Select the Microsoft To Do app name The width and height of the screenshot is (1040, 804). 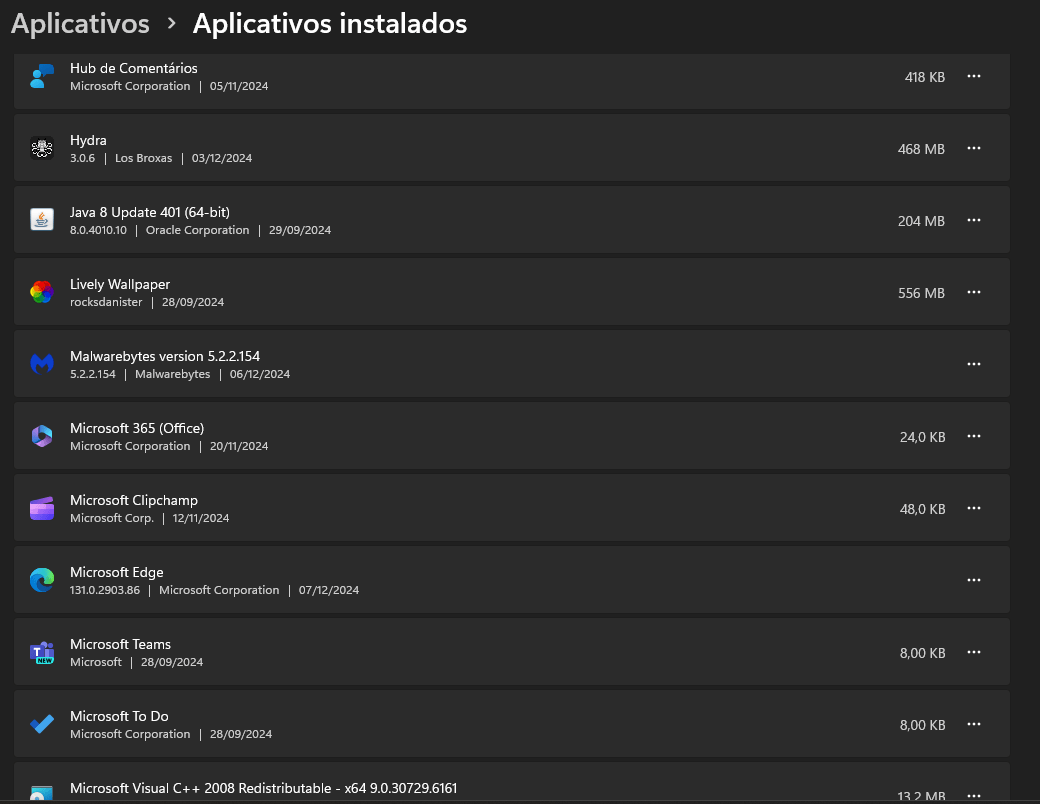[x=119, y=716]
